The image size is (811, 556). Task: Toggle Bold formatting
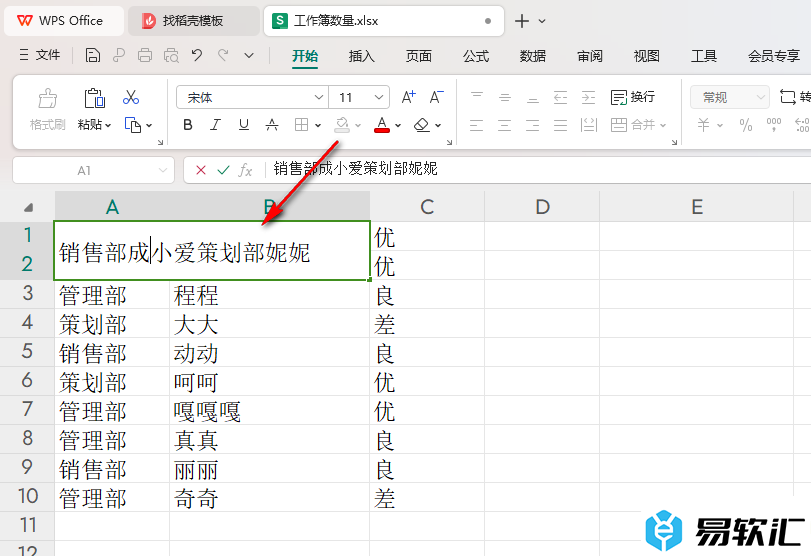(188, 125)
